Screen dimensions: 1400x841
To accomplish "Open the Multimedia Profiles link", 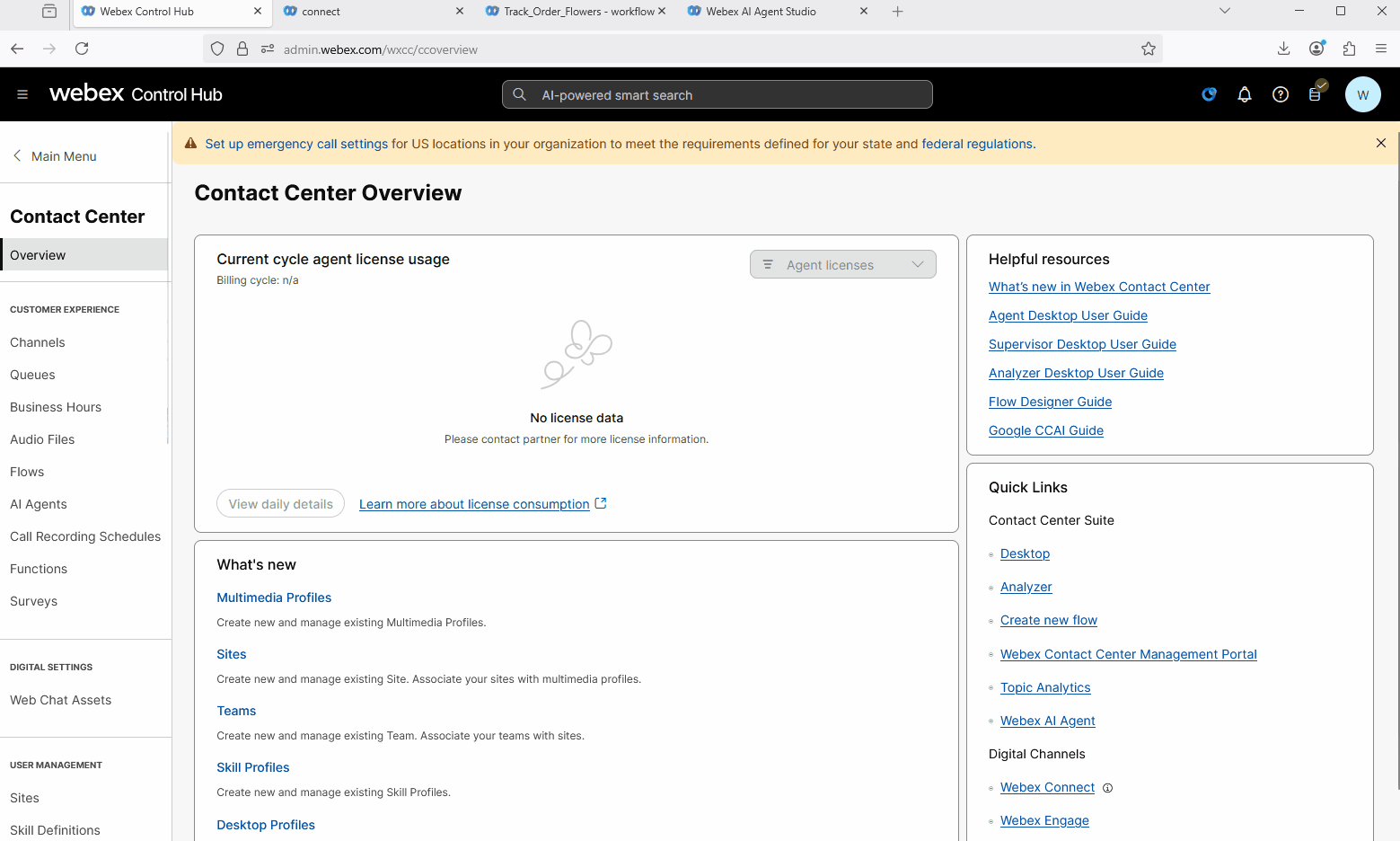I will coord(274,598).
